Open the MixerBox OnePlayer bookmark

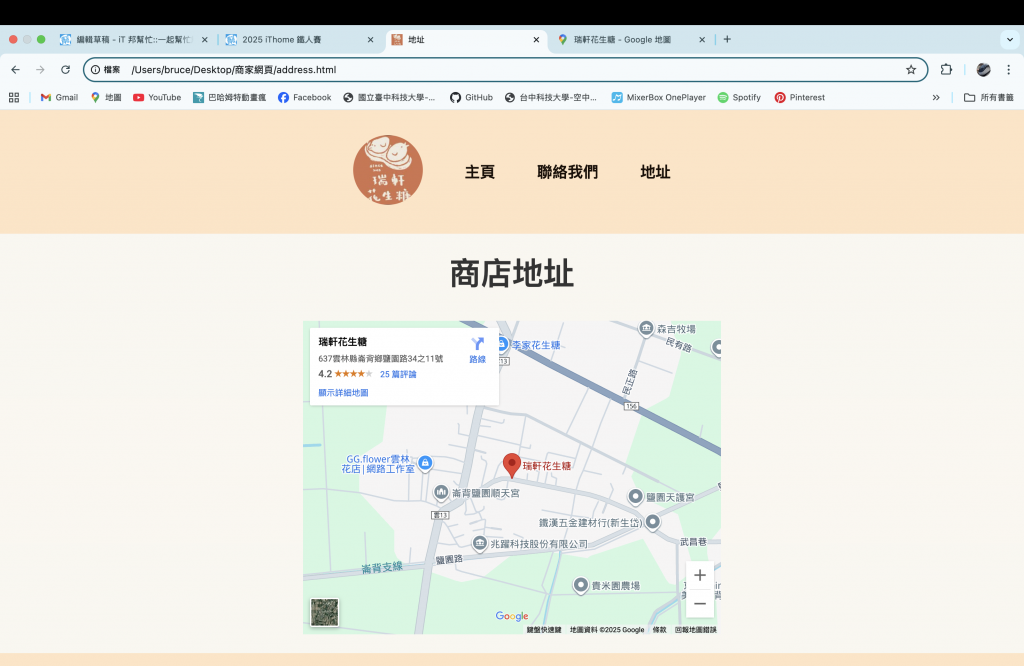[658, 97]
